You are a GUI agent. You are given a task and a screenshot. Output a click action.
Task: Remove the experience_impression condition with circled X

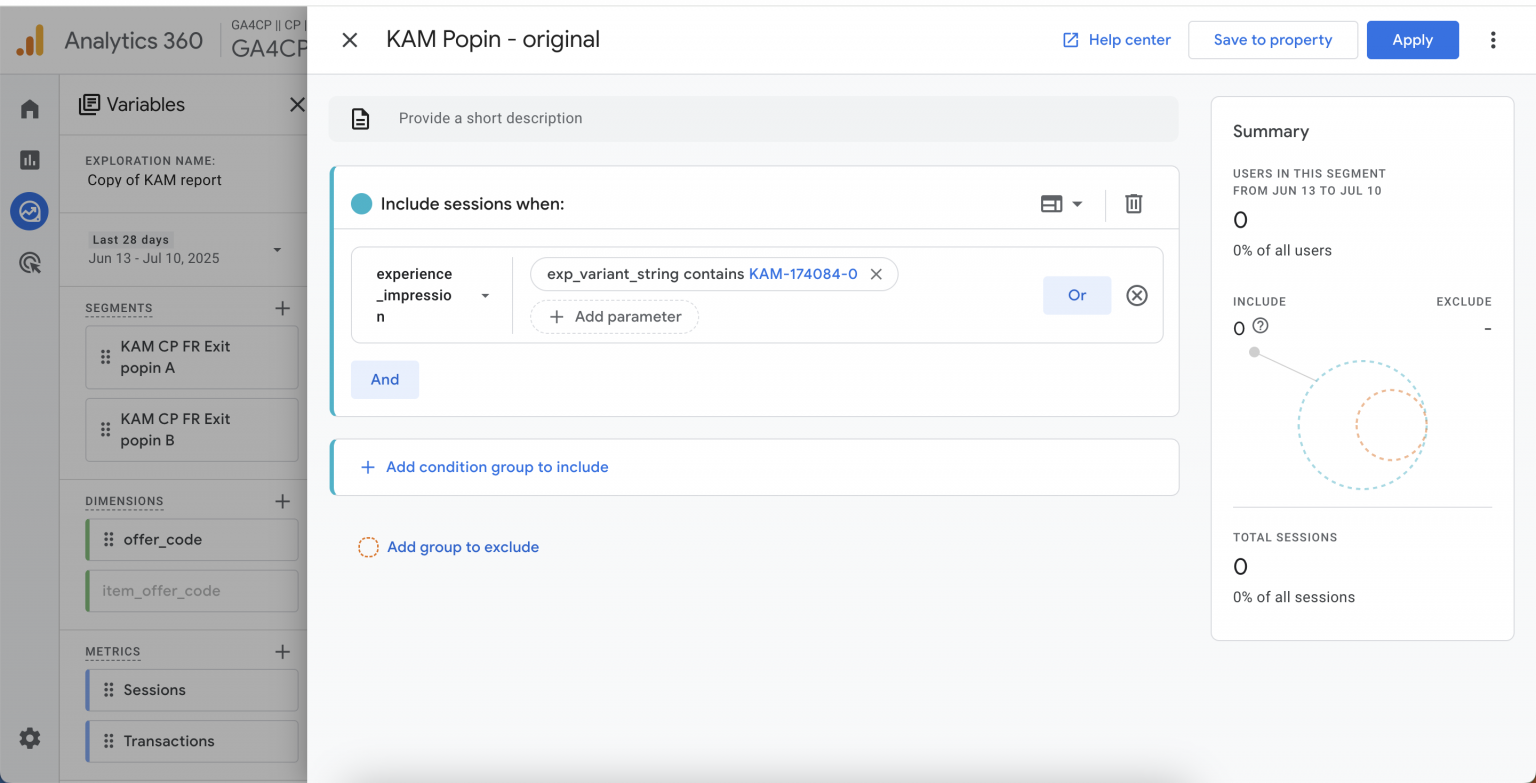point(1137,296)
